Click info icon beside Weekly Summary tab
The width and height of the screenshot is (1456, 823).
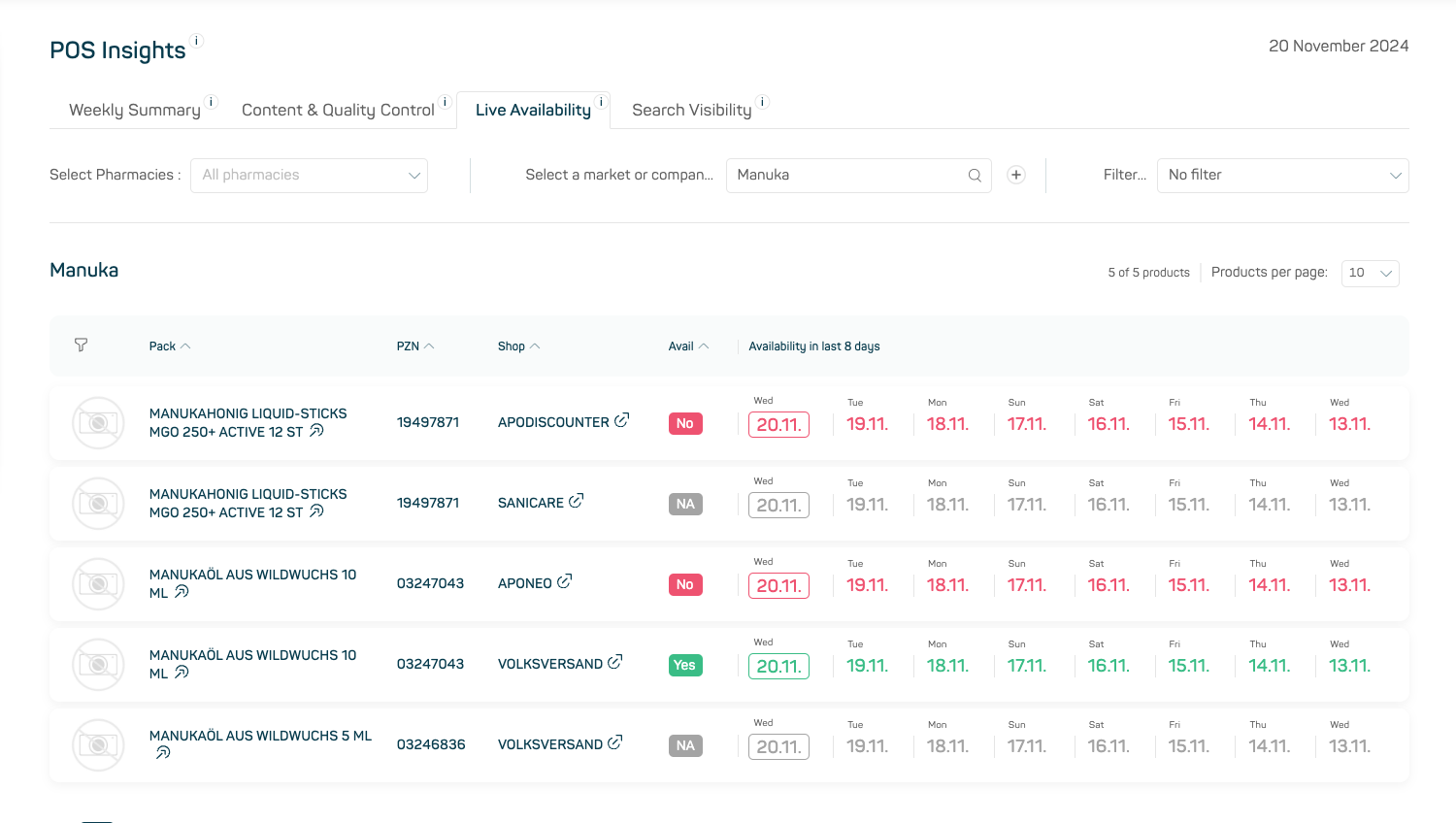[x=212, y=102]
